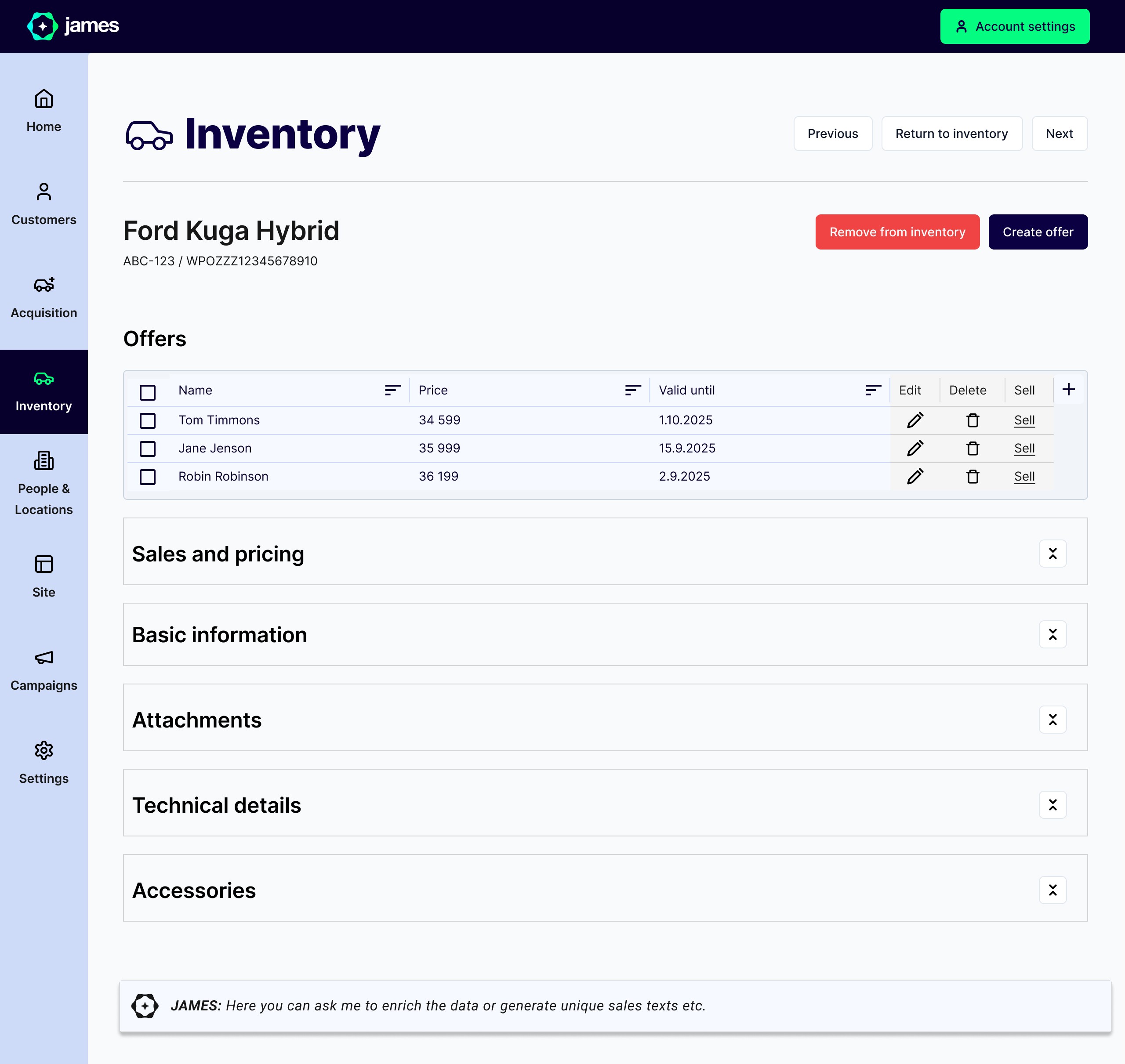Screen dimensions: 1125x1064
Task: Toggle the Attachments section expander
Action: (x=1052, y=720)
